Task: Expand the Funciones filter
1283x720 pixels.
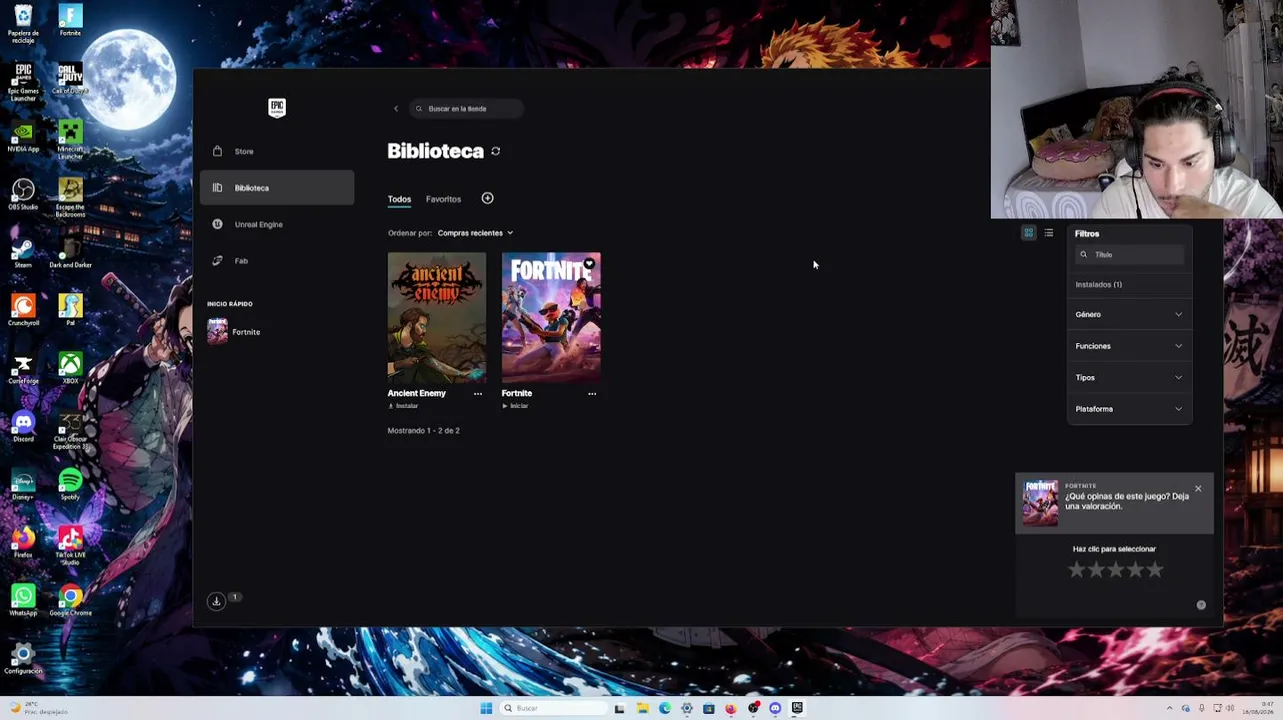Action: click(1129, 346)
